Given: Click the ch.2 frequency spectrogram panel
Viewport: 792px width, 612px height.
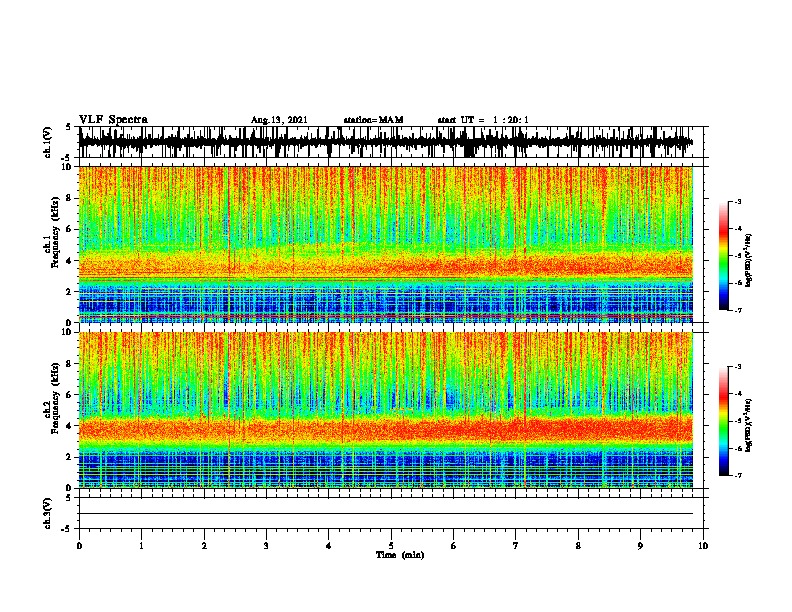Looking at the screenshot, I should tap(386, 410).
